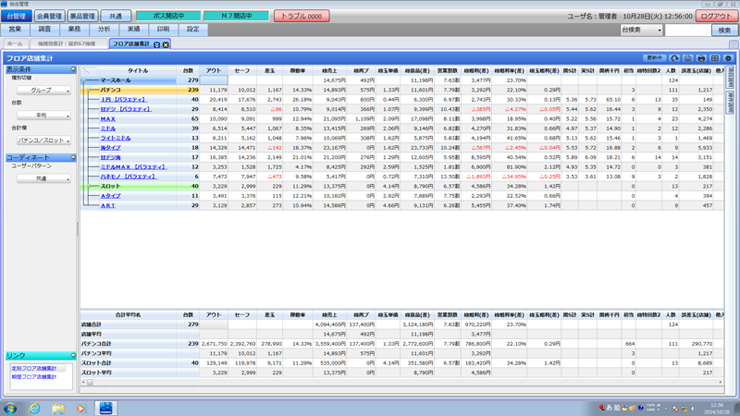Open the 分析 menu tab
740x416 pixels.
104,29
